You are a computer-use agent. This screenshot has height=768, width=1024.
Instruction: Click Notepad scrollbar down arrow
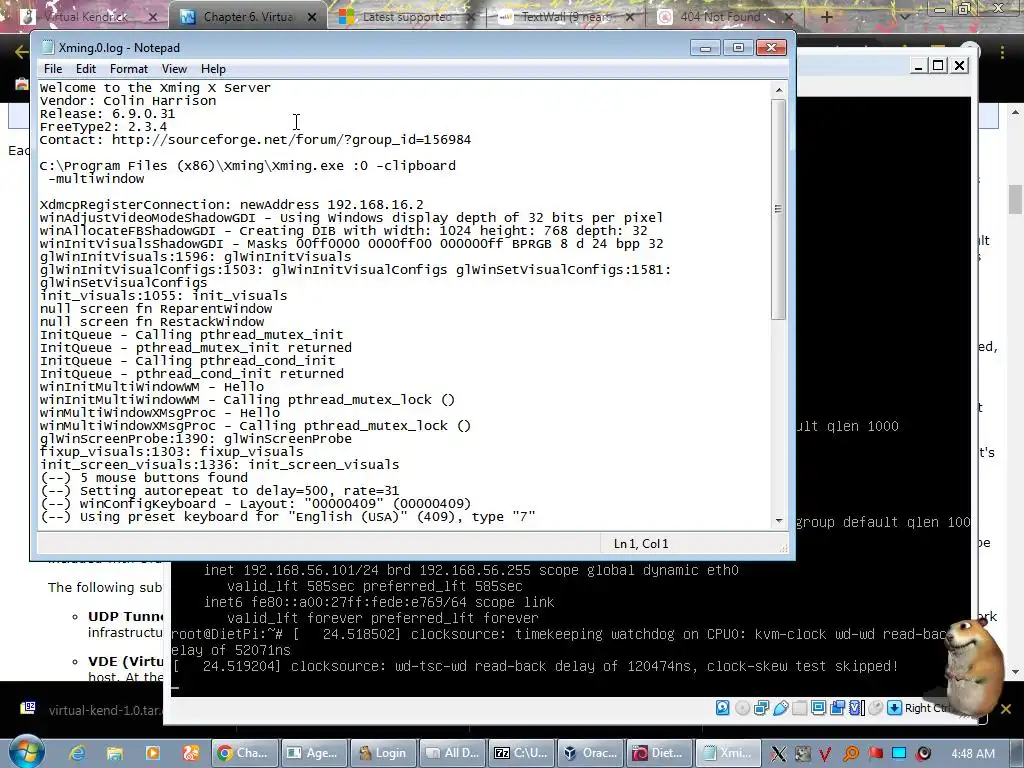(778, 520)
